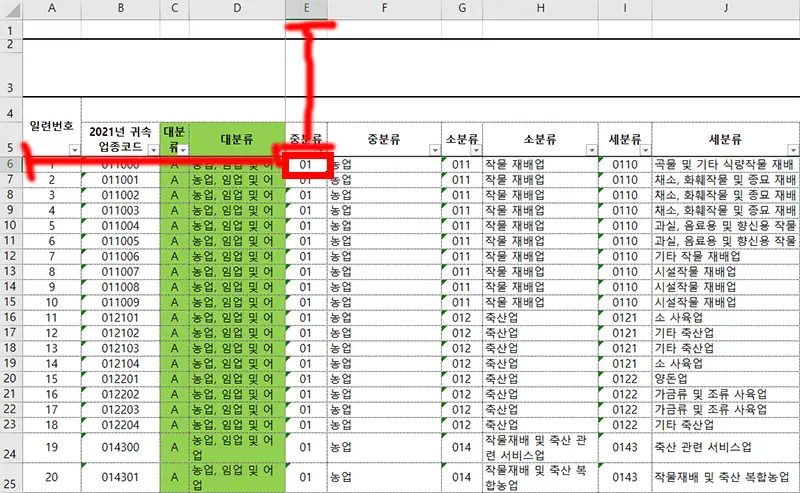Select row 4 header
The width and height of the screenshot is (800, 493).
(11, 110)
